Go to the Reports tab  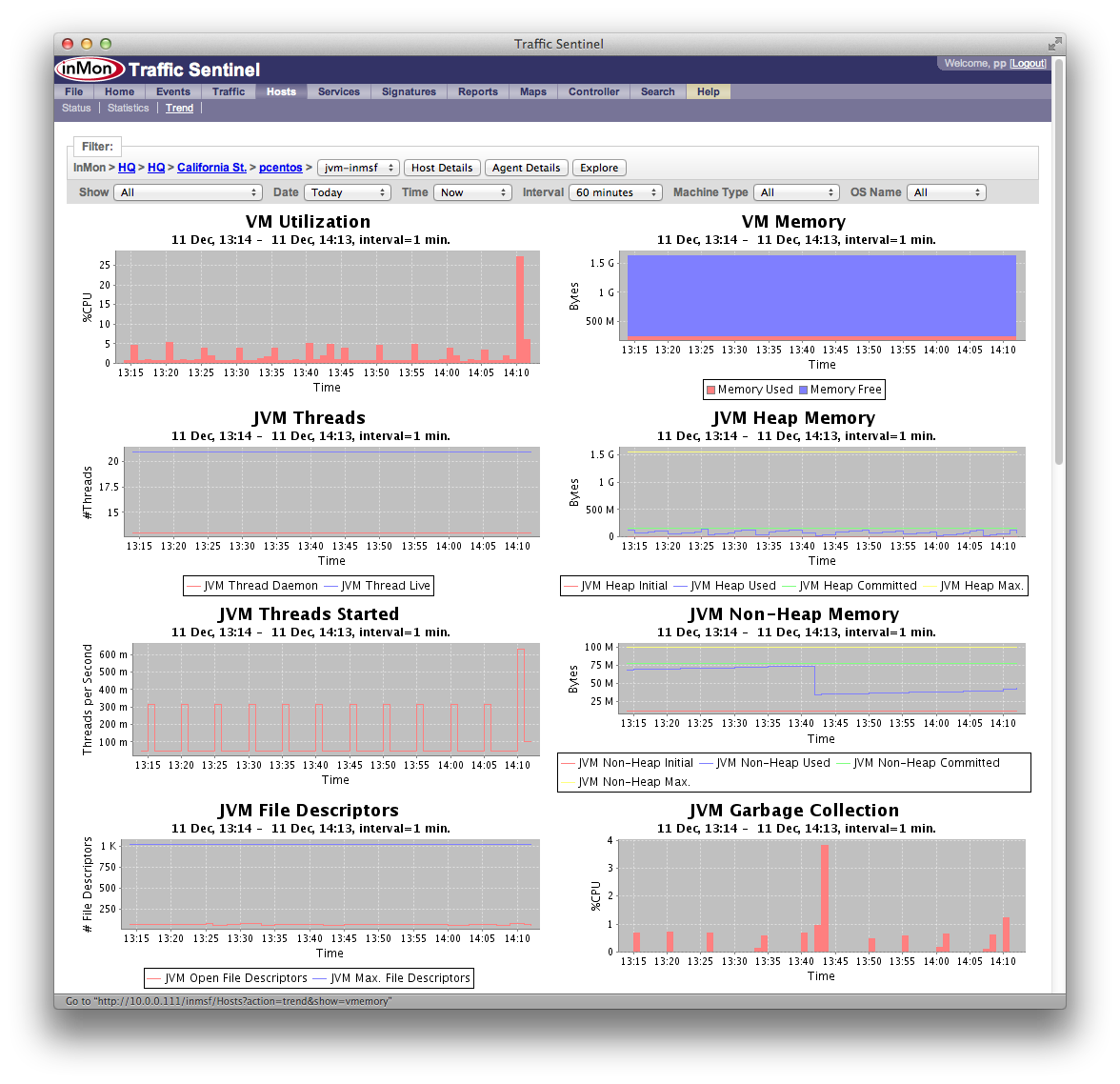478,91
